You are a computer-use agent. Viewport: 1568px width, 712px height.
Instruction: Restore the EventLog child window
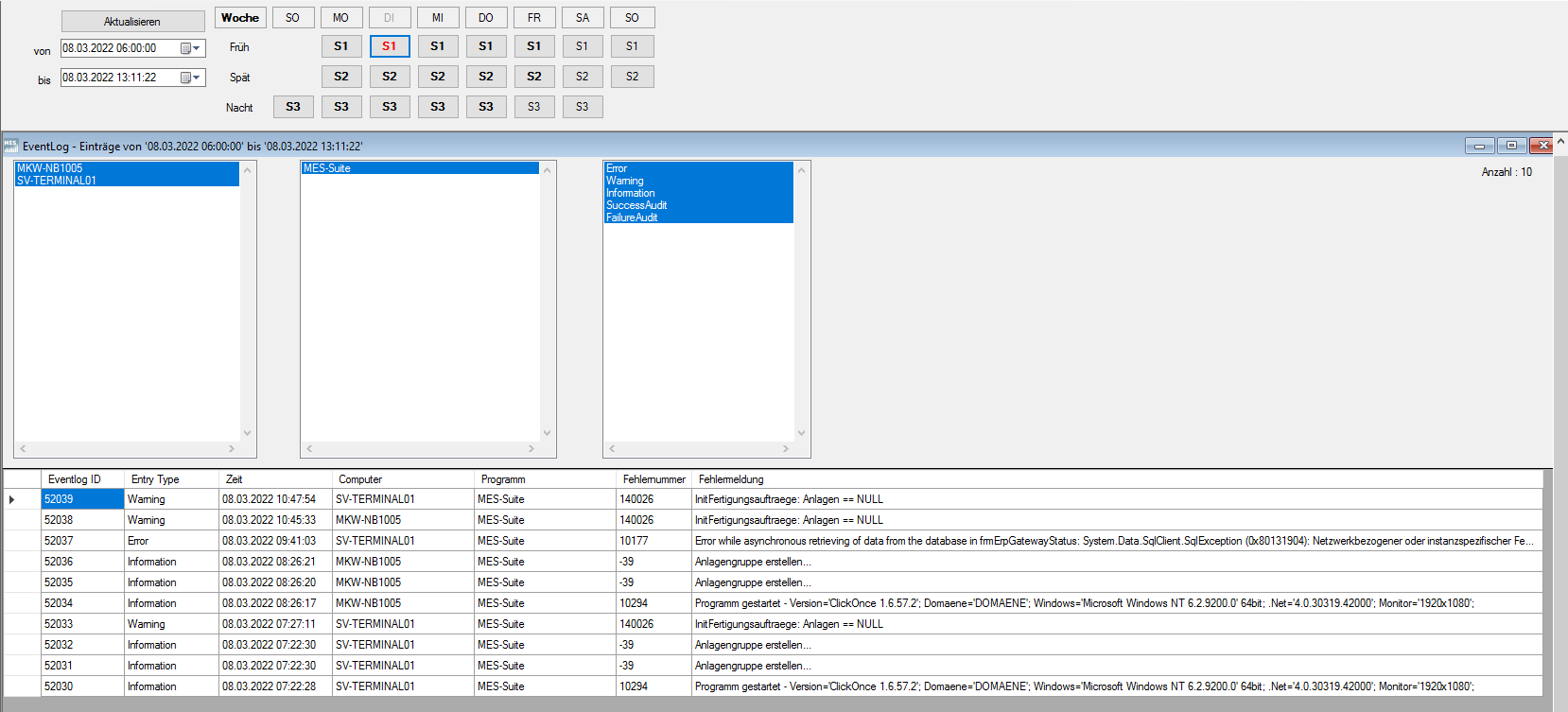click(1511, 146)
